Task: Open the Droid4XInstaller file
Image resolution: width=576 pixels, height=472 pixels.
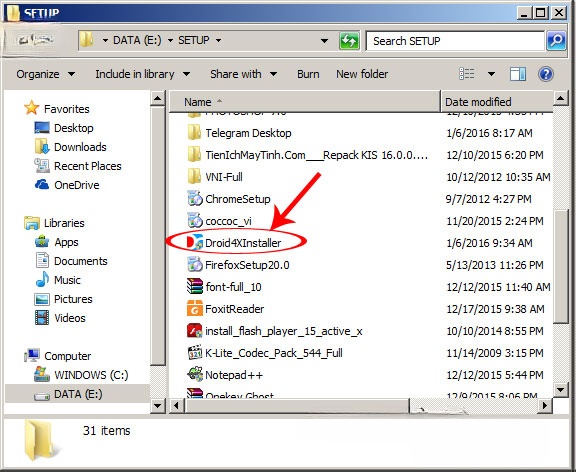Action: [x=243, y=243]
